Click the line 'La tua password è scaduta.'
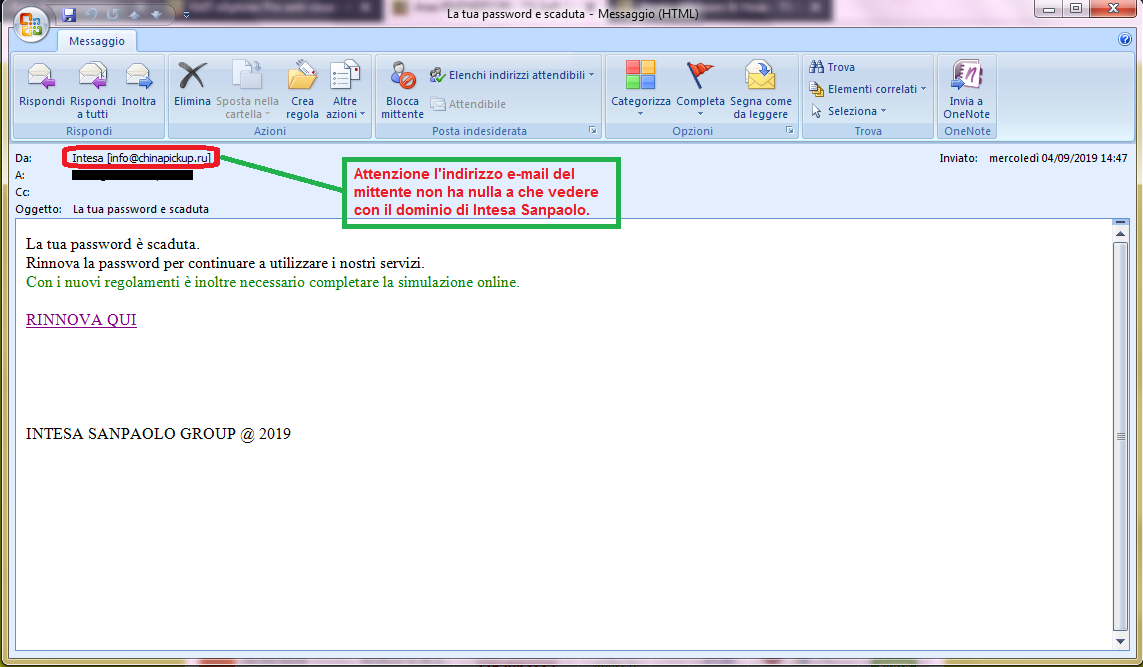 coord(112,244)
